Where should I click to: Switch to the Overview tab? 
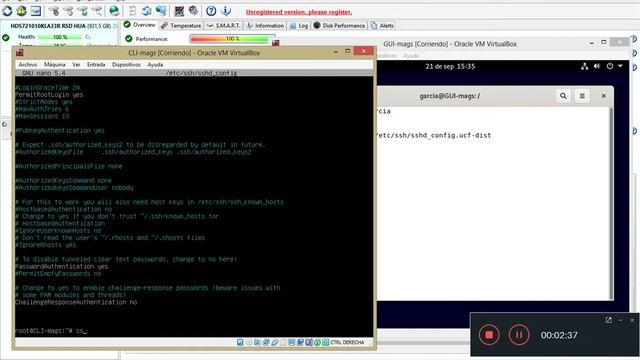(x=140, y=25)
